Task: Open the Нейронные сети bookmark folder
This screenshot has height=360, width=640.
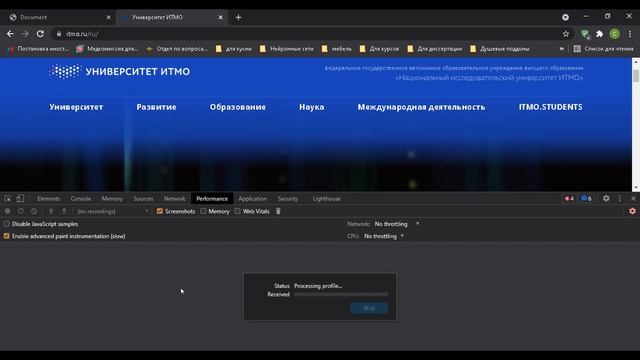Action: click(287, 49)
